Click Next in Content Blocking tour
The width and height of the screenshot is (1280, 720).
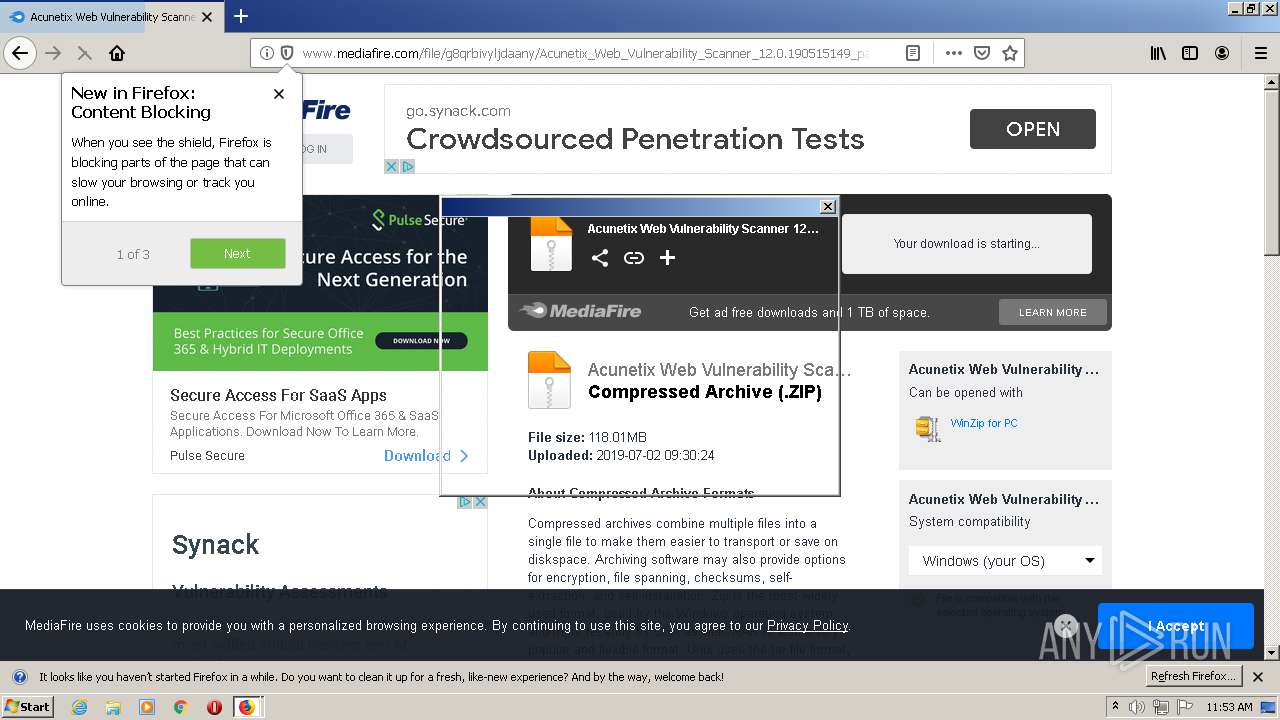[238, 253]
